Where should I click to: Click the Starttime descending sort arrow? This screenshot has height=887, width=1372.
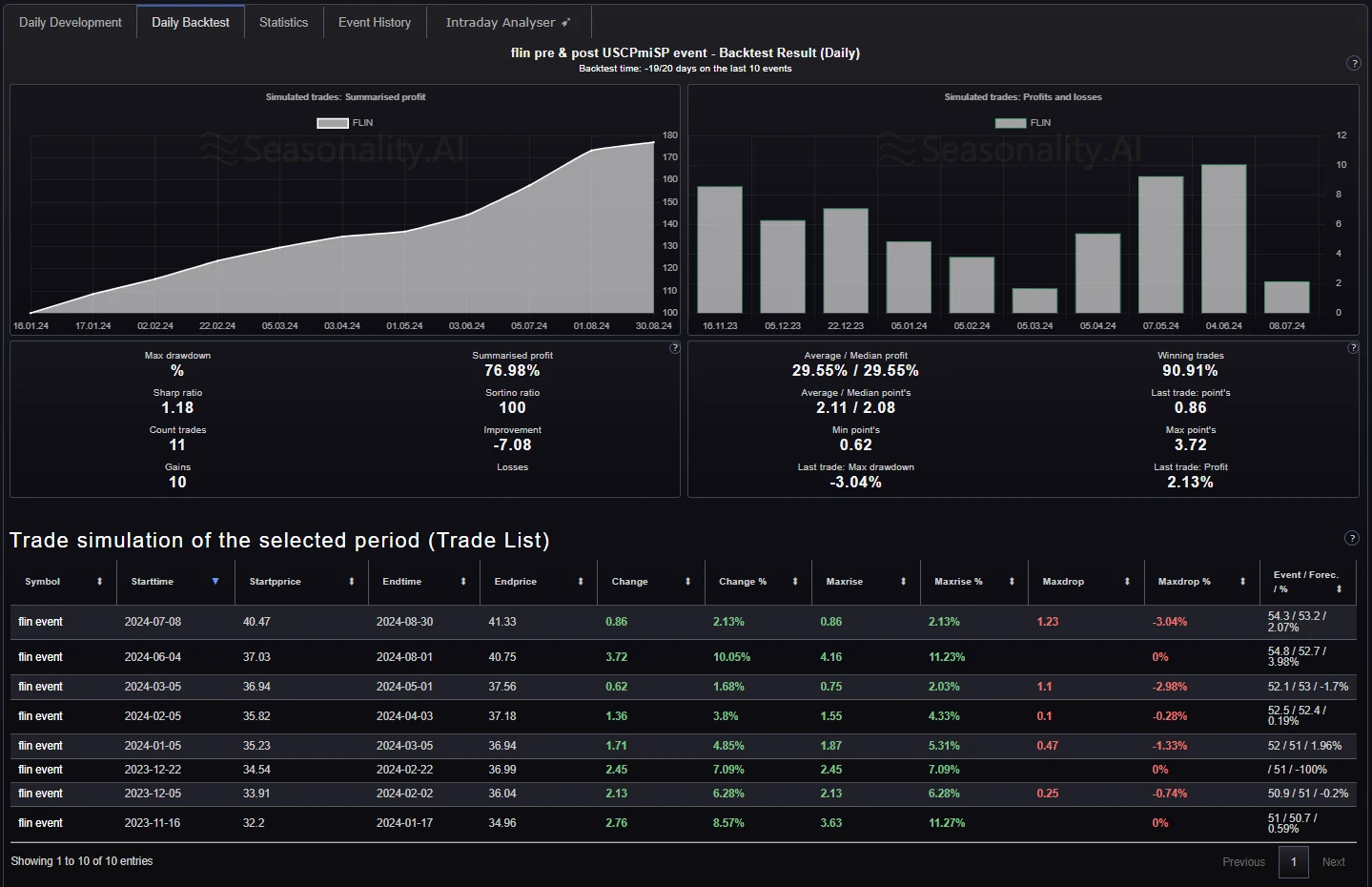click(x=215, y=582)
